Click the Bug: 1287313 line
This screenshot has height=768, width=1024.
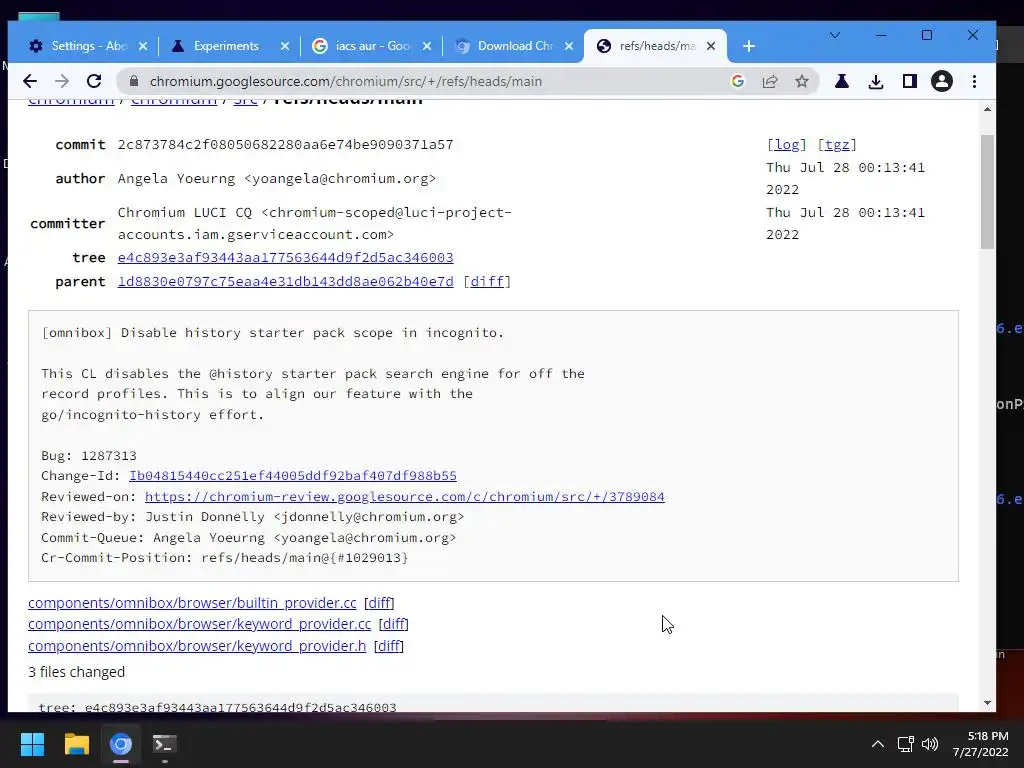tap(89, 455)
